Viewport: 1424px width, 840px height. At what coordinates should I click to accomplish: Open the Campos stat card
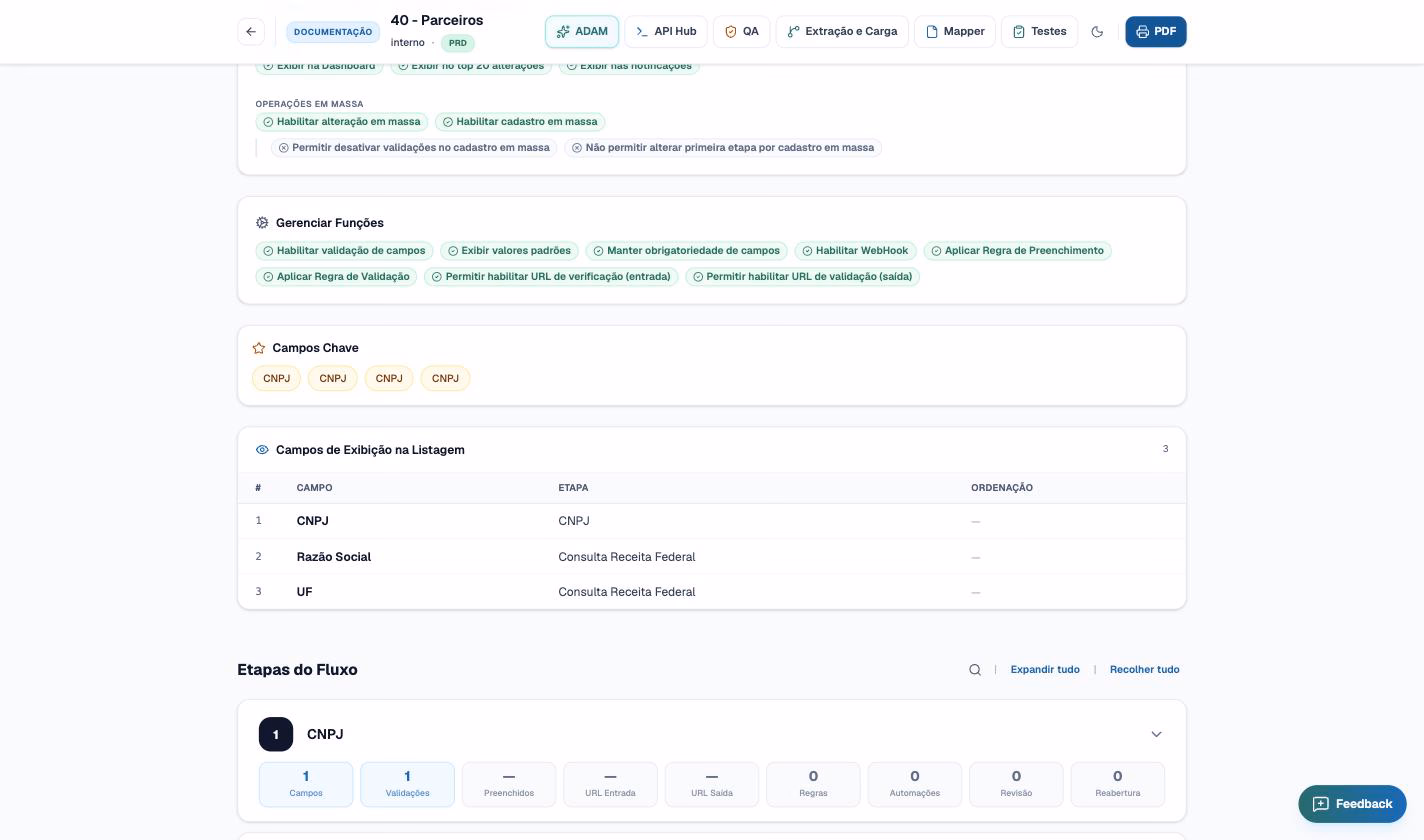pos(306,785)
